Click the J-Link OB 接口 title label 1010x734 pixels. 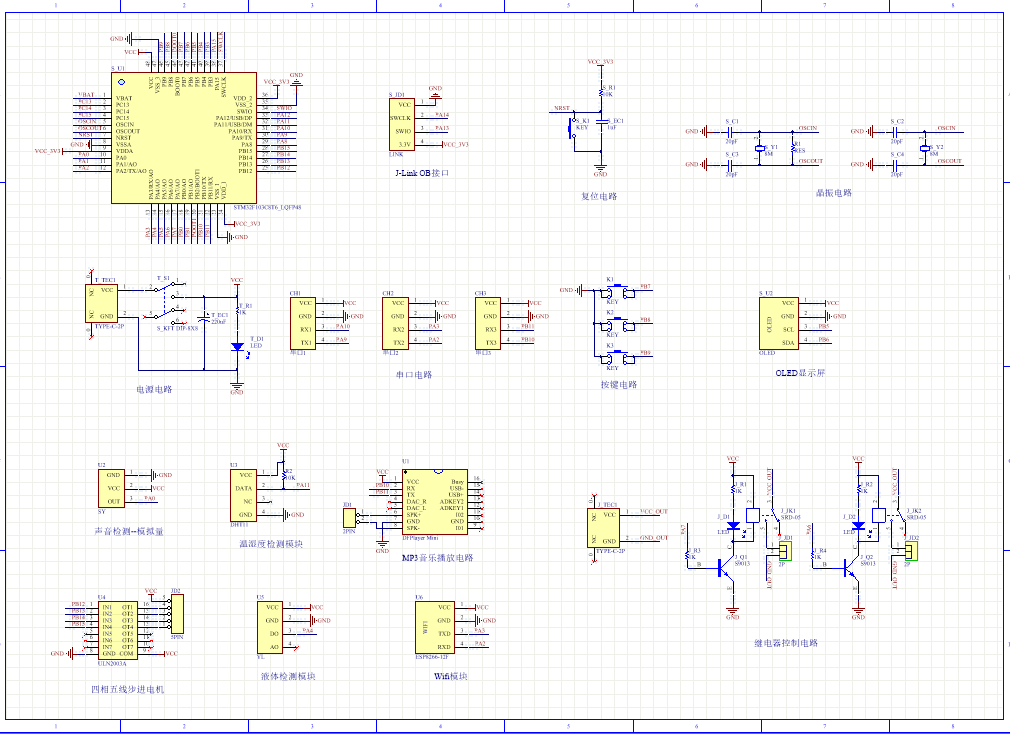(422, 173)
